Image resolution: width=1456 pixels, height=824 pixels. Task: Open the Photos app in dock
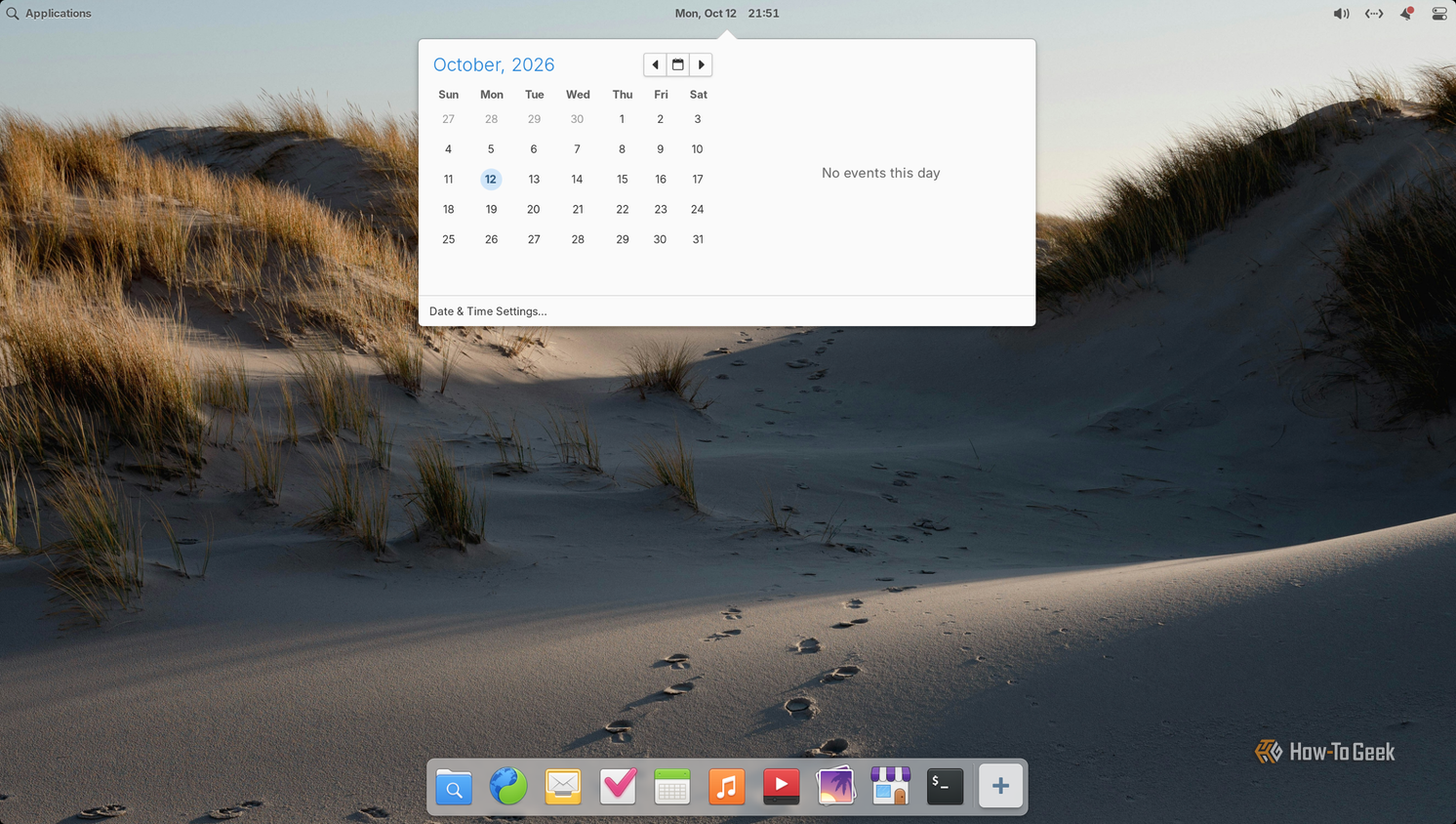click(x=836, y=786)
